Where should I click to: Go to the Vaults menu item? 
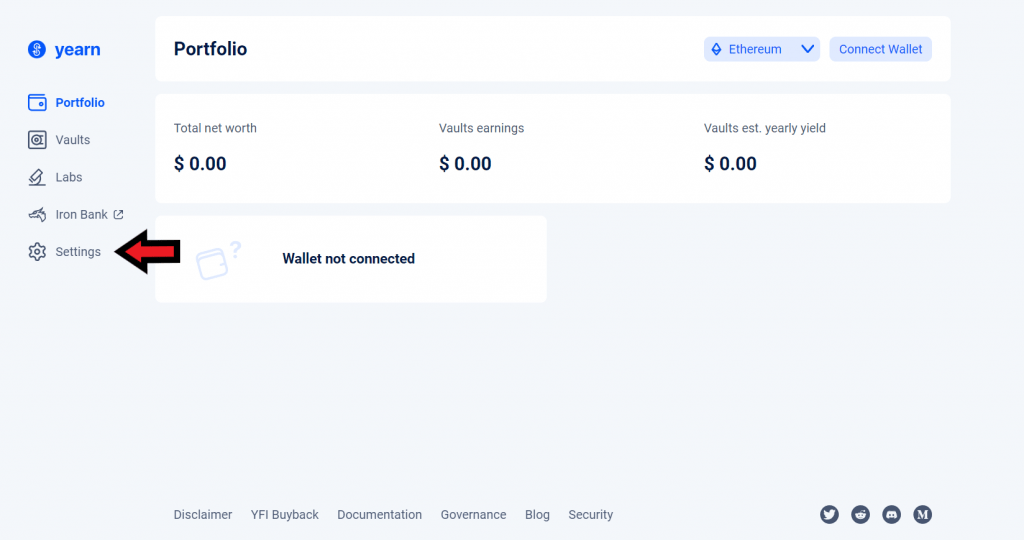[x=73, y=140]
